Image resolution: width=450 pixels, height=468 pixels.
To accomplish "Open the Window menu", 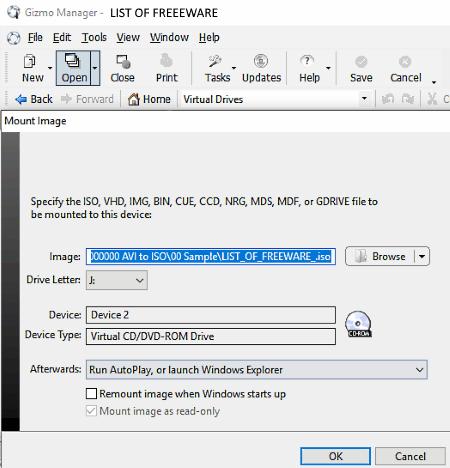I will coord(169,37).
